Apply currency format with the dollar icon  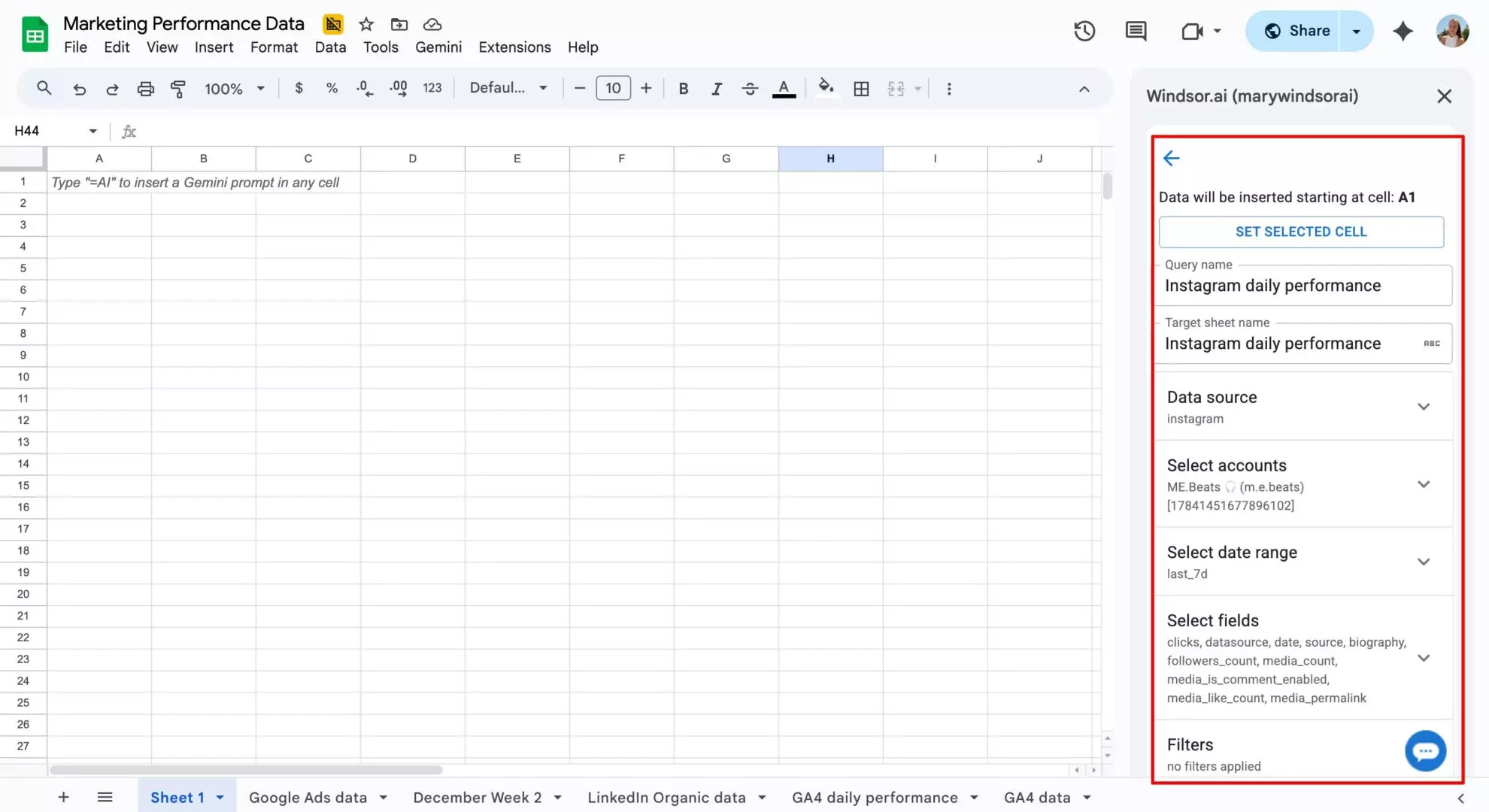pos(299,88)
